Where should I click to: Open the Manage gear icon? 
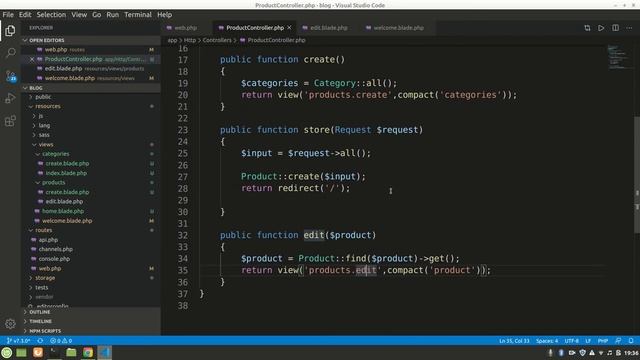tap(10, 324)
